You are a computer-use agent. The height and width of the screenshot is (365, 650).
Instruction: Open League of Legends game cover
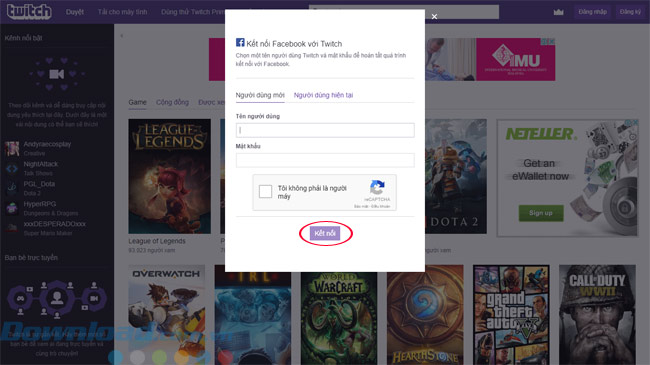170,176
